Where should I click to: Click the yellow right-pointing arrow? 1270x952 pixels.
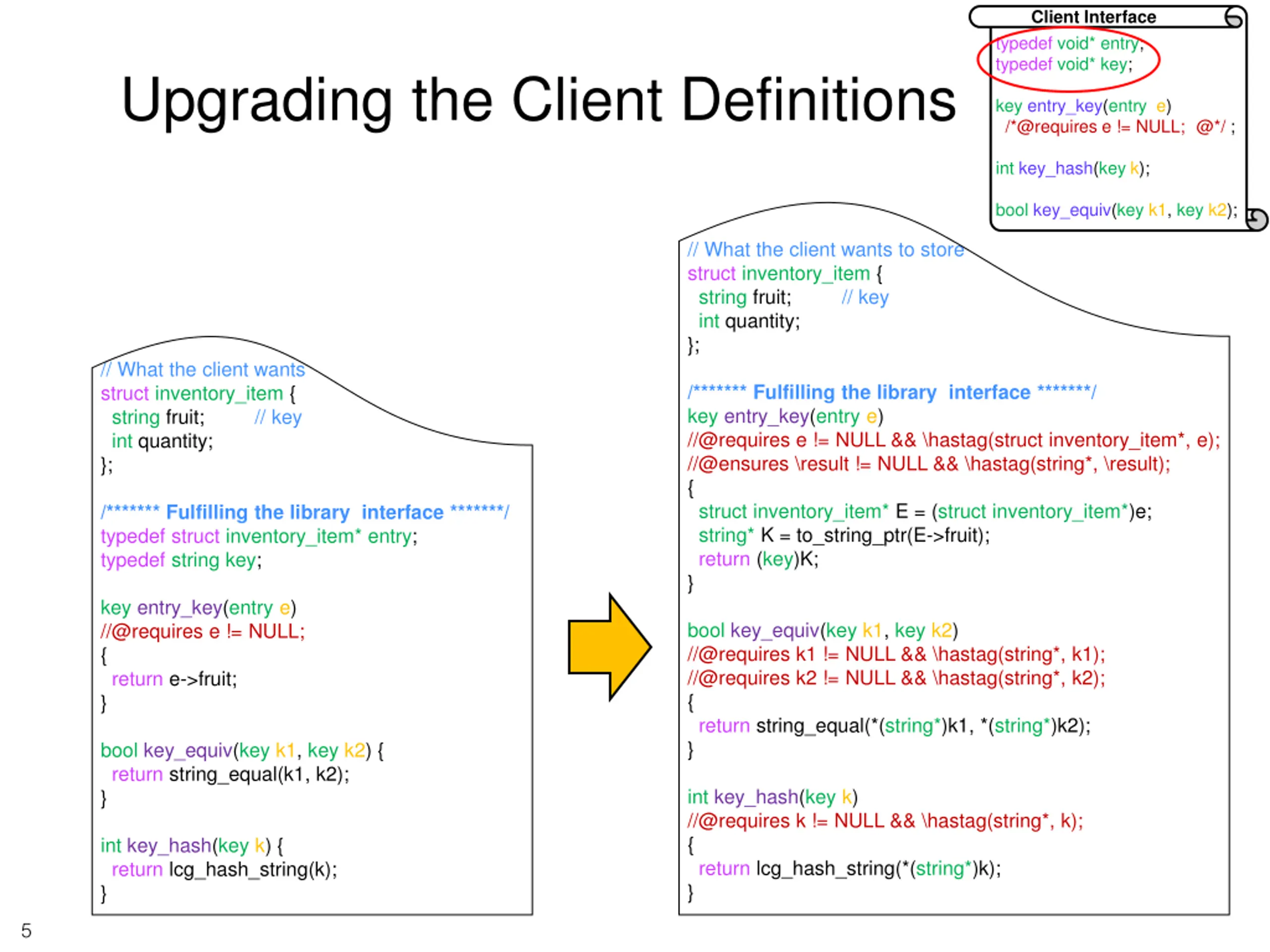610,647
